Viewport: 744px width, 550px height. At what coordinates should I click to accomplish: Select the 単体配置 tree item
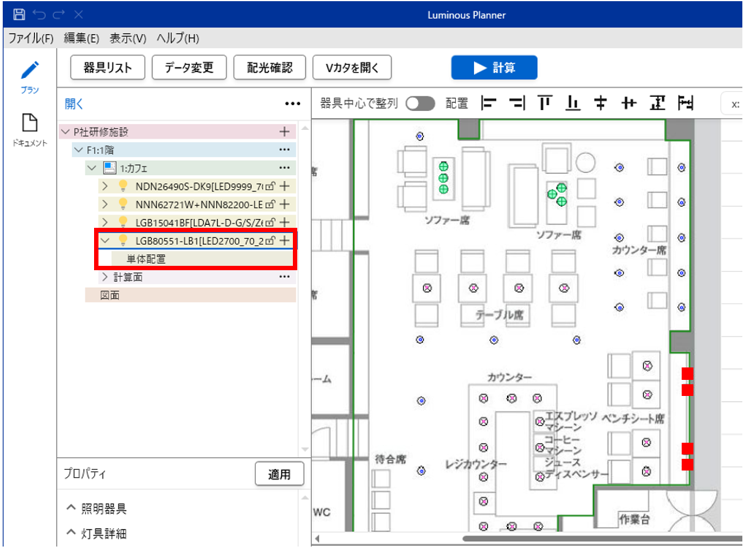(x=146, y=259)
